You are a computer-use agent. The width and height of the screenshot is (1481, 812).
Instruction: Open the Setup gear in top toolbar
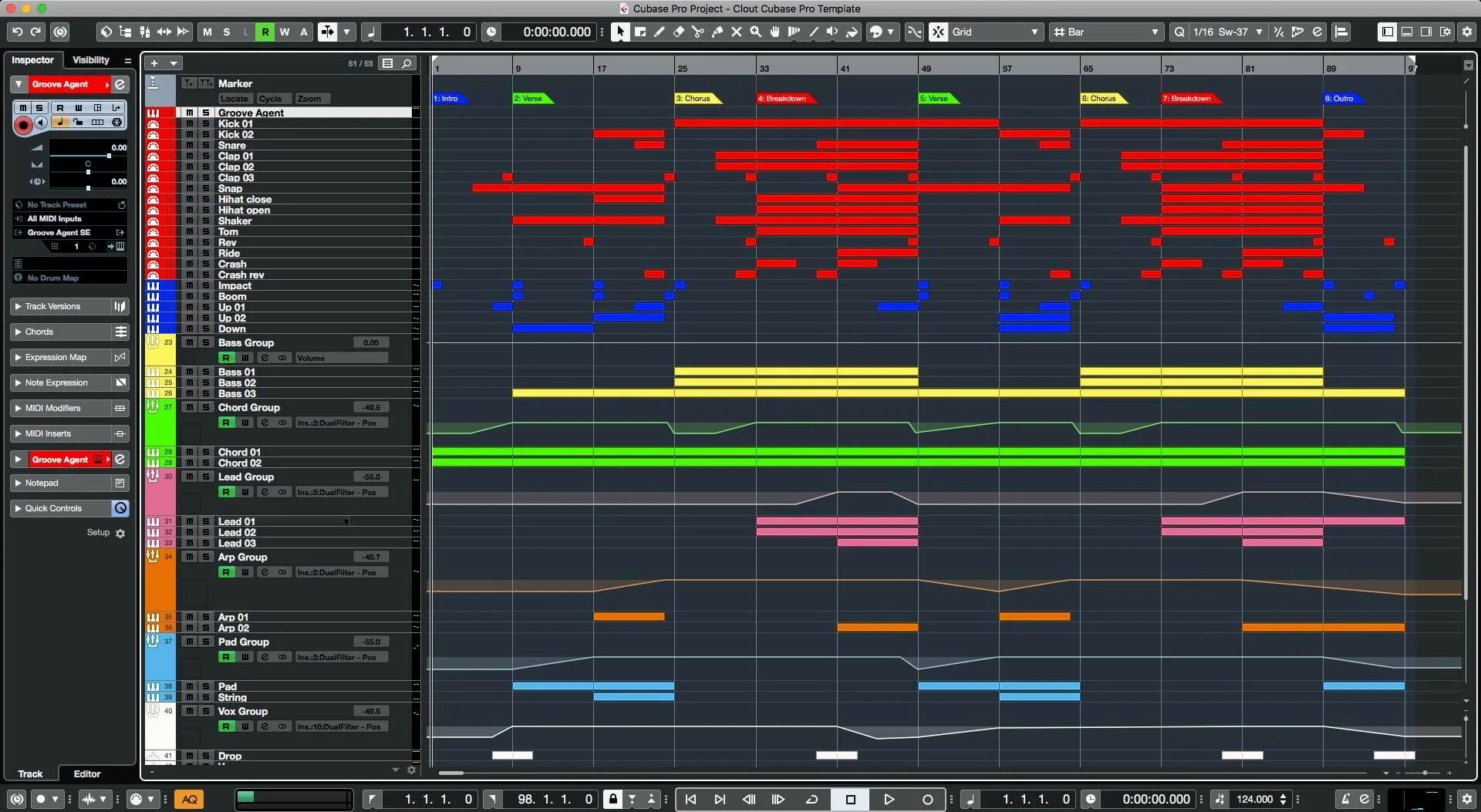(1466, 32)
